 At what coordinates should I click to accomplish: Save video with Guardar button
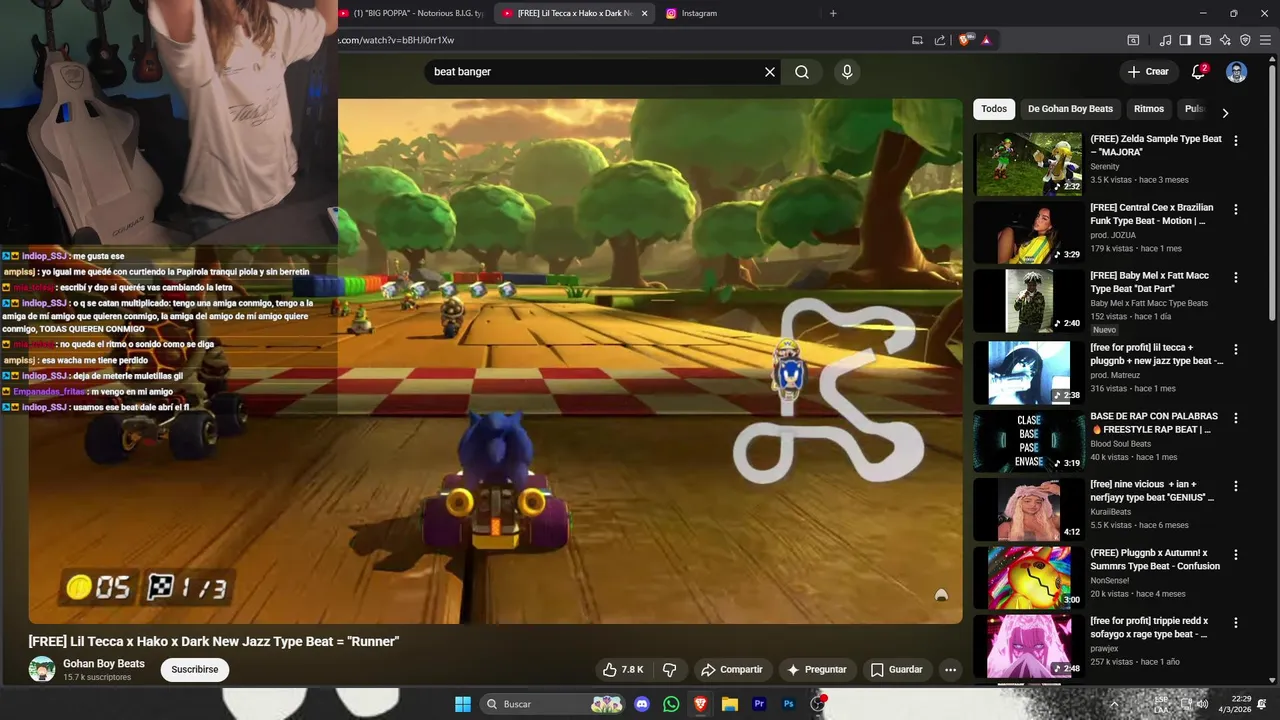pos(897,670)
